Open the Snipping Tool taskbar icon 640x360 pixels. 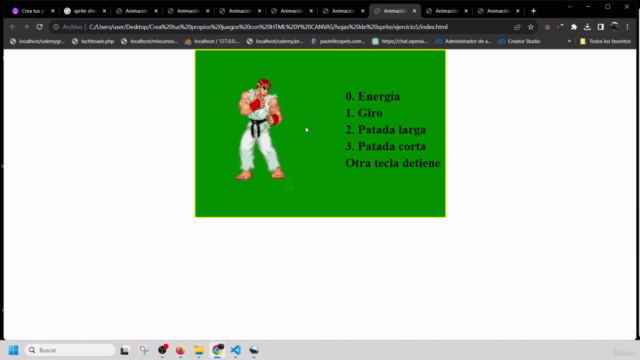[x=144, y=350]
